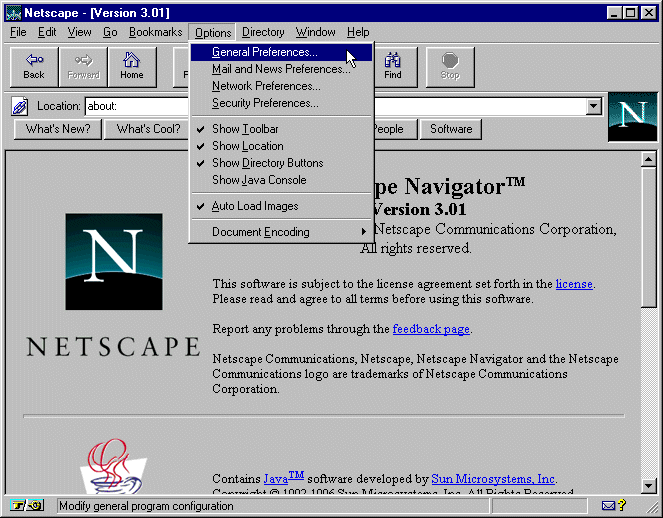663x518 pixels.
Task: Click the status bar progress indicator box
Action: click(540, 505)
